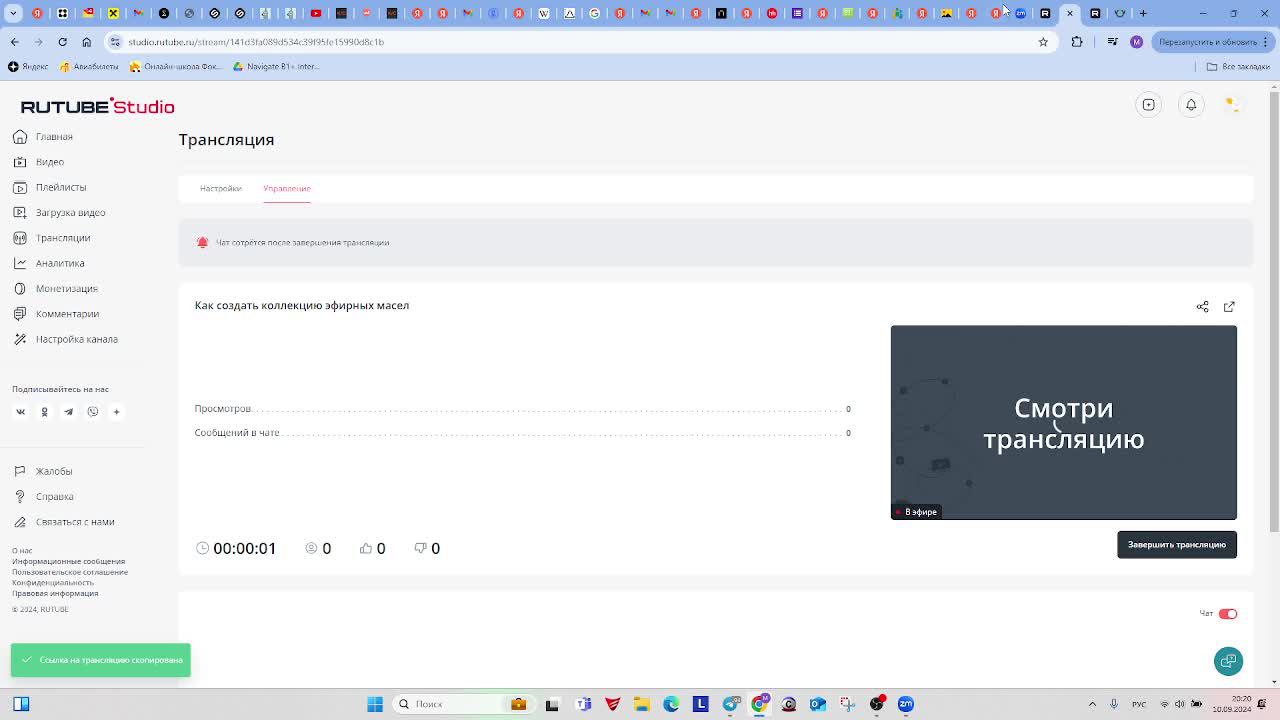Image resolution: width=1280 pixels, height=720 pixels.
Task: Open the support chat bubble button
Action: tap(1229, 661)
